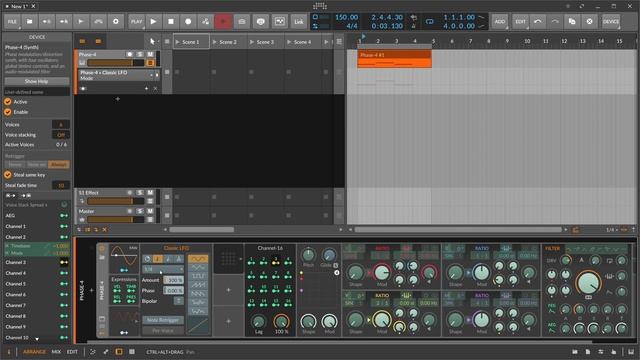Click the open project folder icon
This screenshot has height=360, width=640.
pyautogui.click(x=29, y=22)
